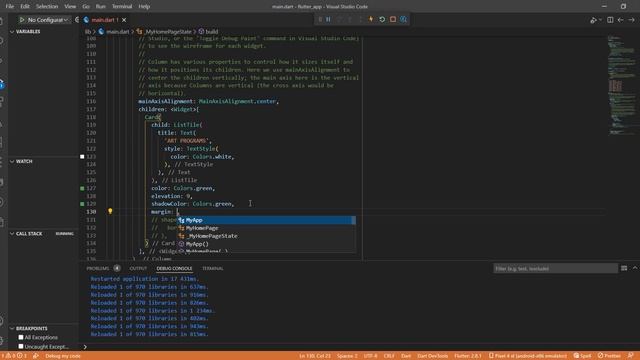Pause the debug session
Image resolution: width=640 pixels, height=360 pixels.
point(328,19)
